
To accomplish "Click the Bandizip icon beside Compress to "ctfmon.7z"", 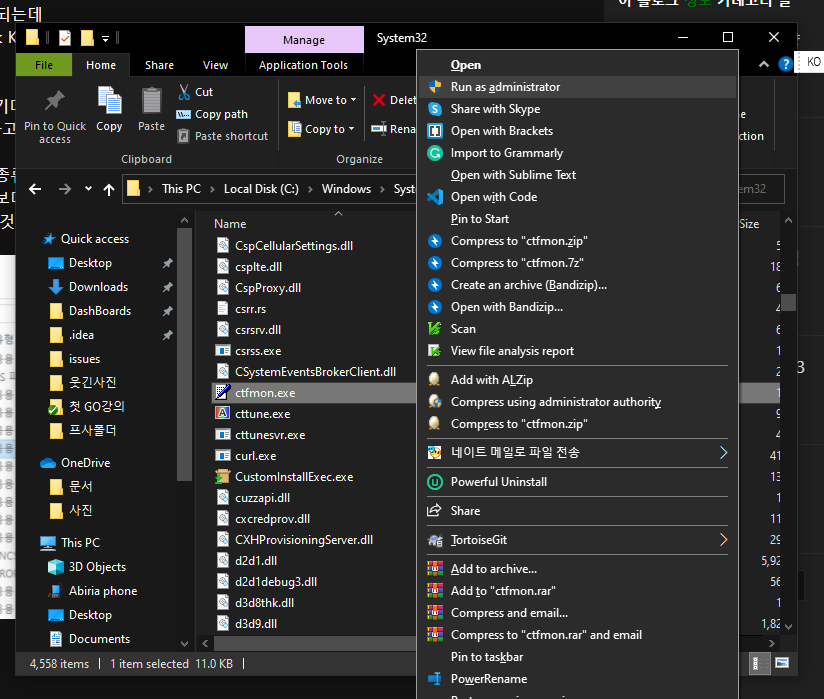I will click(435, 263).
